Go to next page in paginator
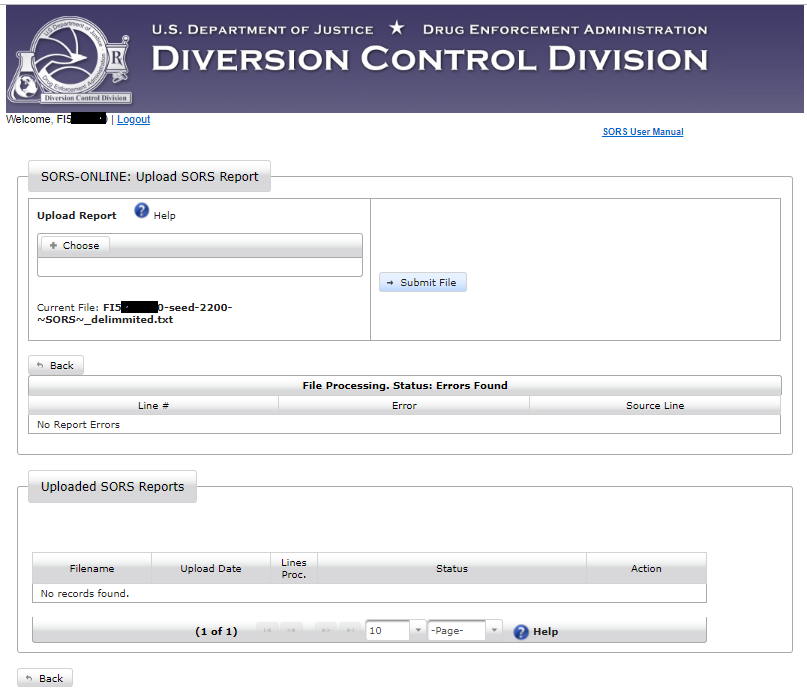 pos(326,631)
